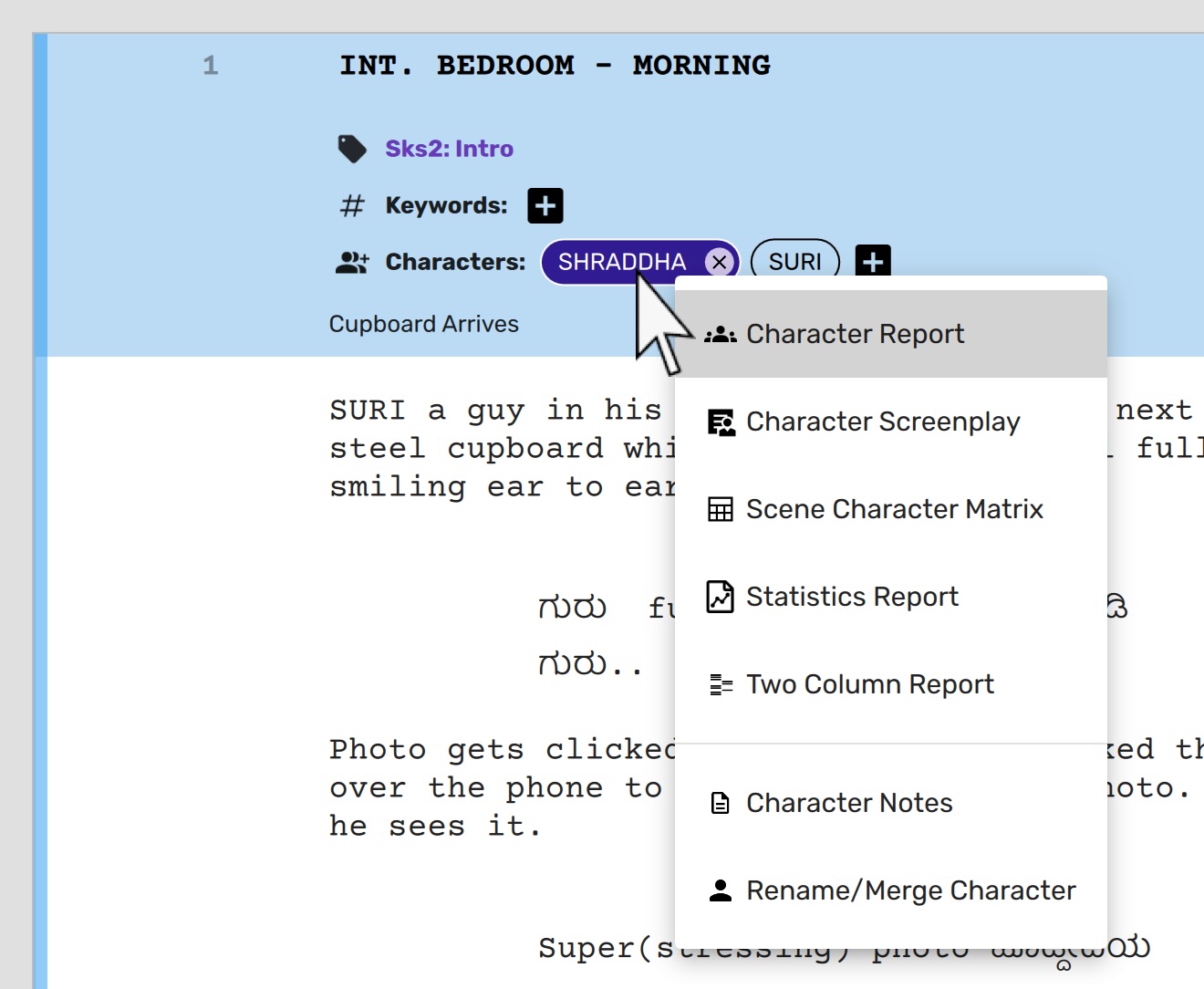Remove SHRADDHA using its X icon
Screen dimensions: 1204x989
tap(720, 263)
